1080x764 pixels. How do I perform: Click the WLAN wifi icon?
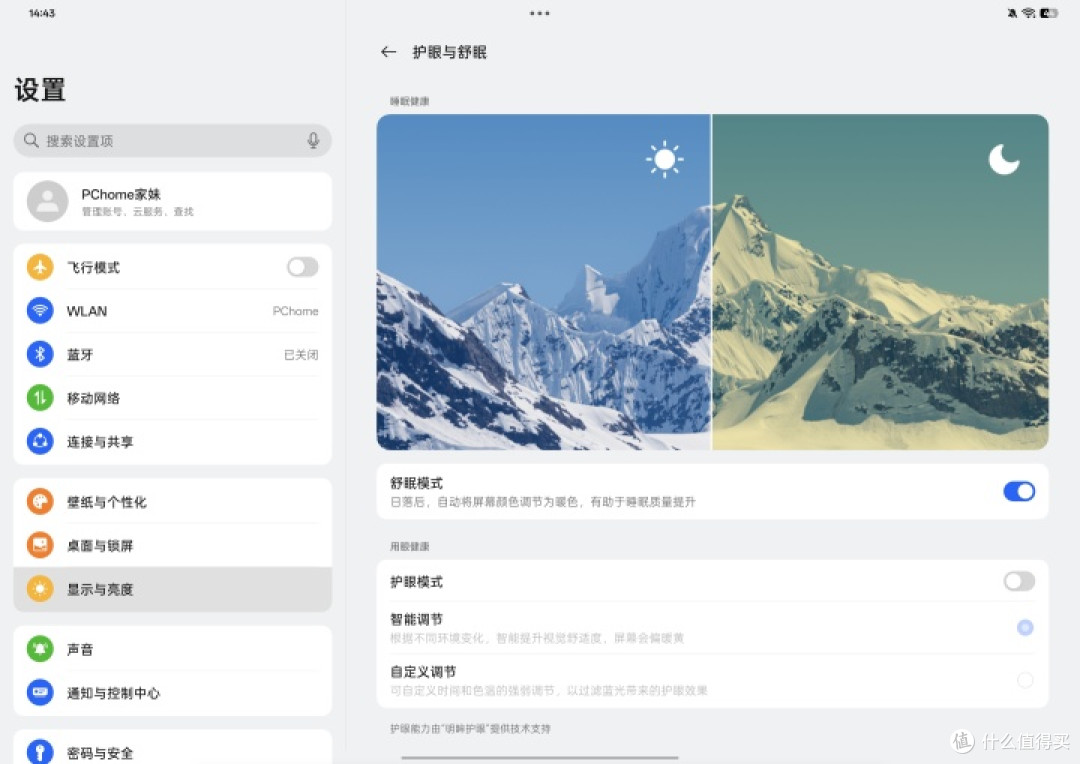pos(40,311)
